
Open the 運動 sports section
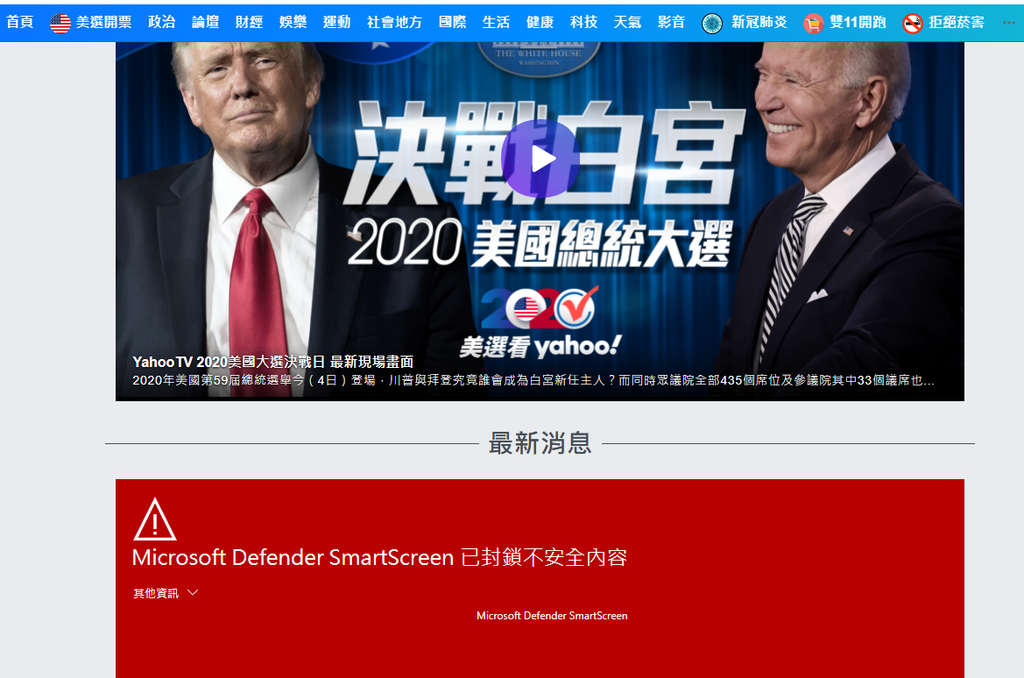point(336,22)
